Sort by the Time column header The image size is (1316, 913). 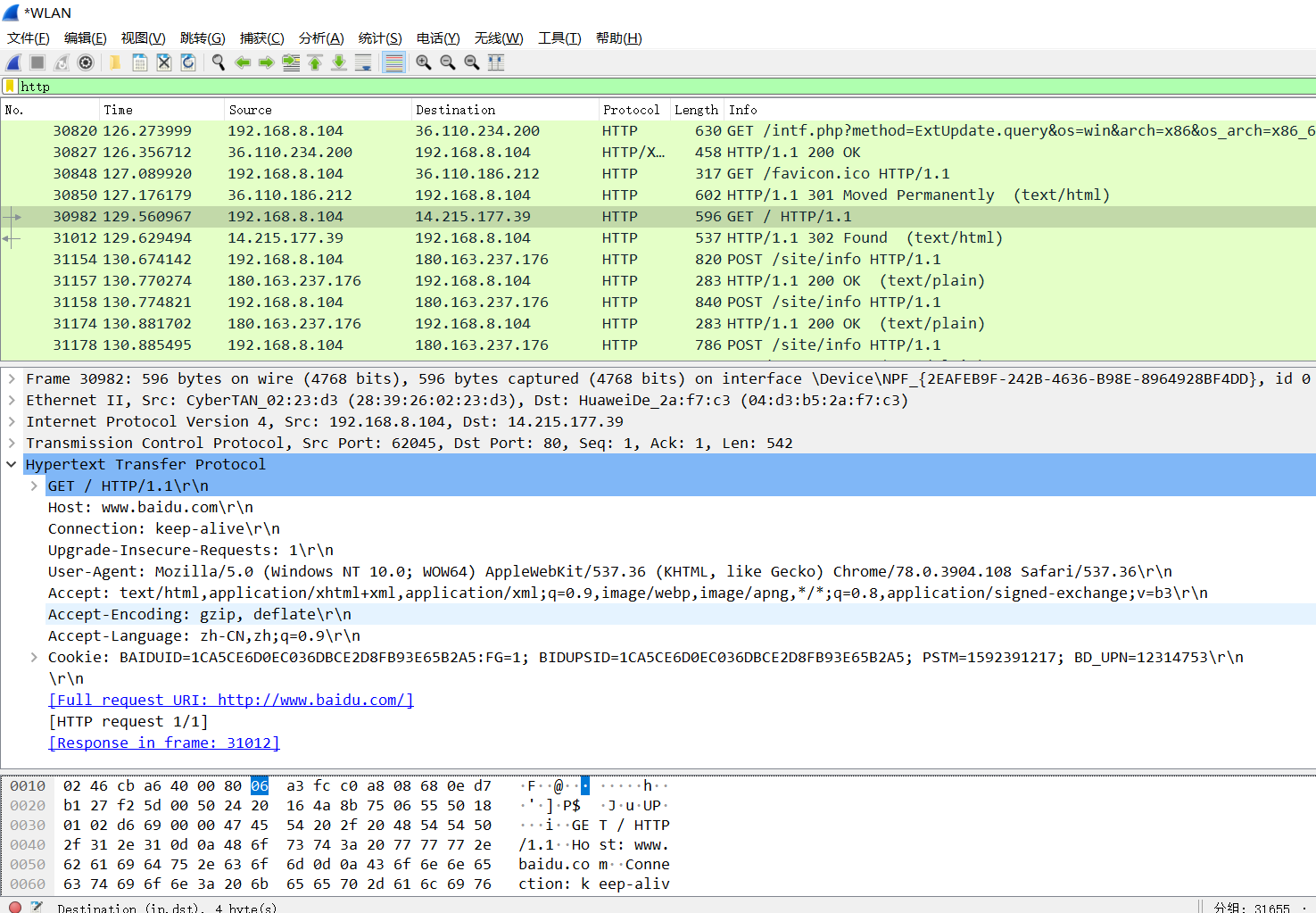[161, 110]
